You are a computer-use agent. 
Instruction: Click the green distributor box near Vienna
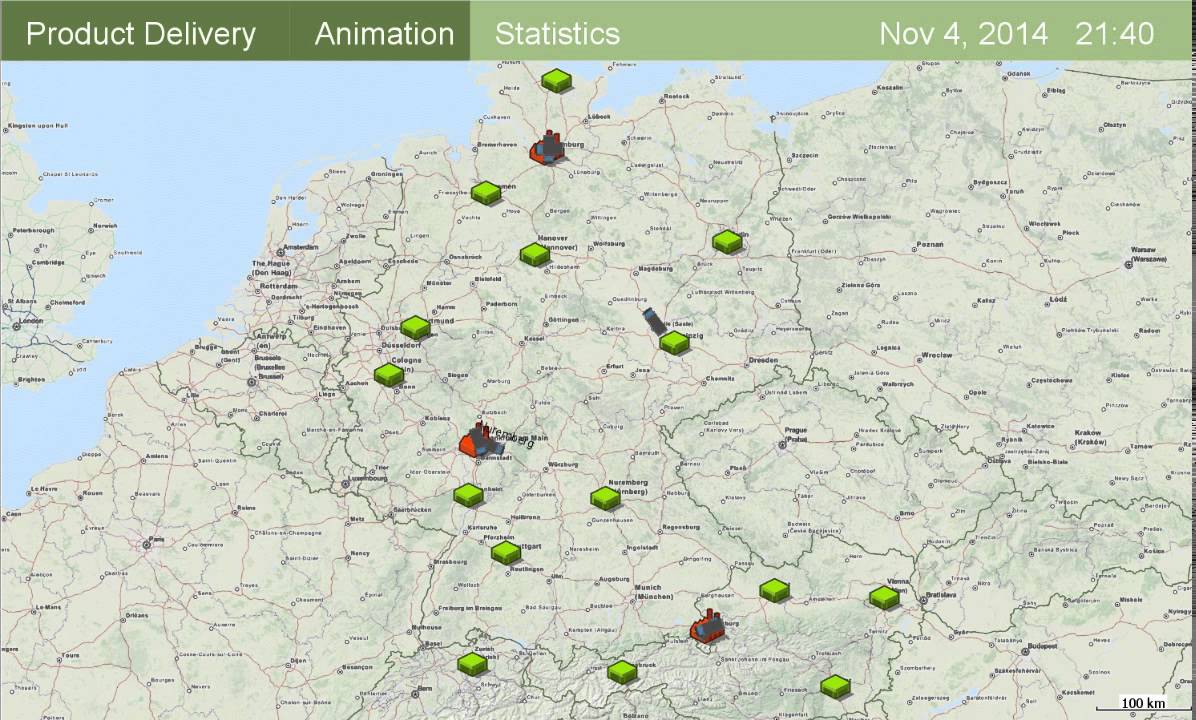[884, 598]
